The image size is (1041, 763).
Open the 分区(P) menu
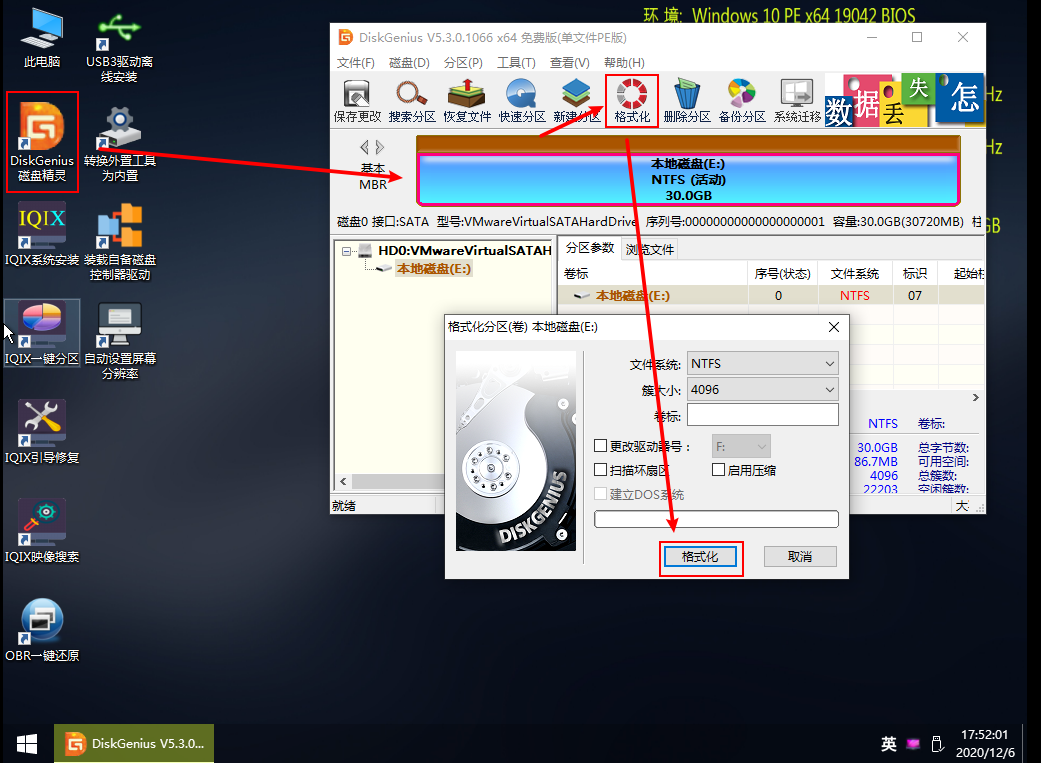click(x=463, y=63)
